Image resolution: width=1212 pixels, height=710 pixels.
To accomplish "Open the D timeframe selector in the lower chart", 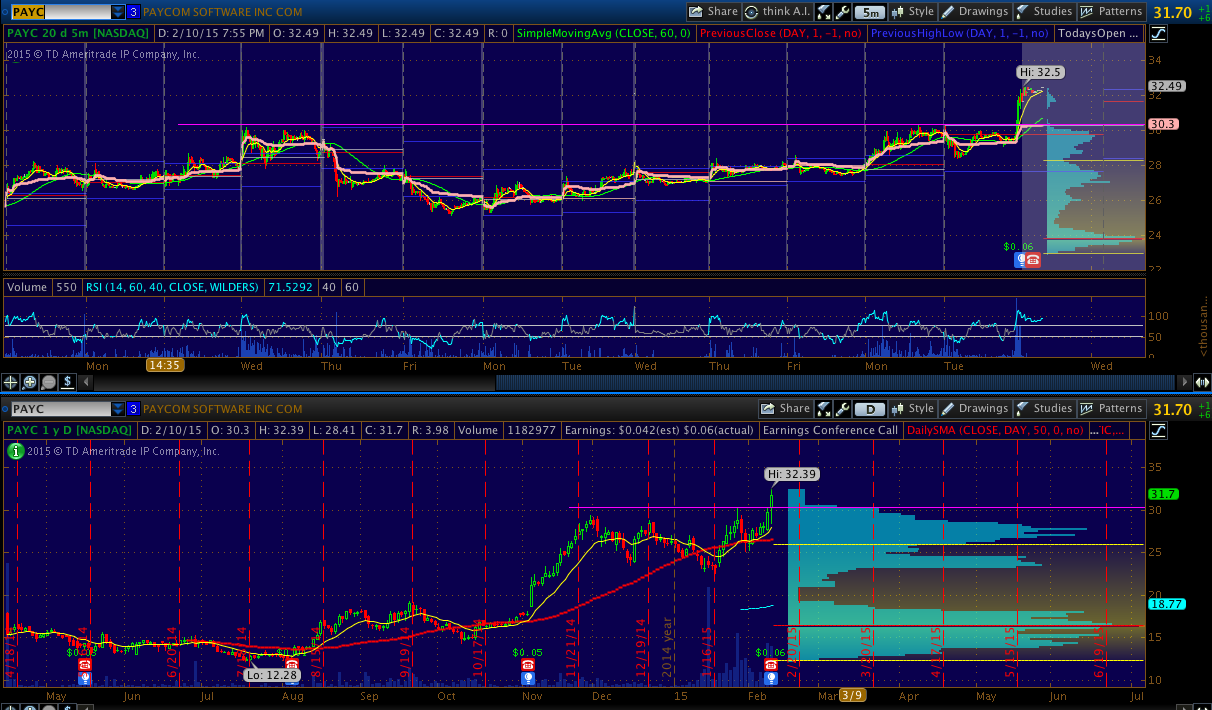I will click(871, 409).
